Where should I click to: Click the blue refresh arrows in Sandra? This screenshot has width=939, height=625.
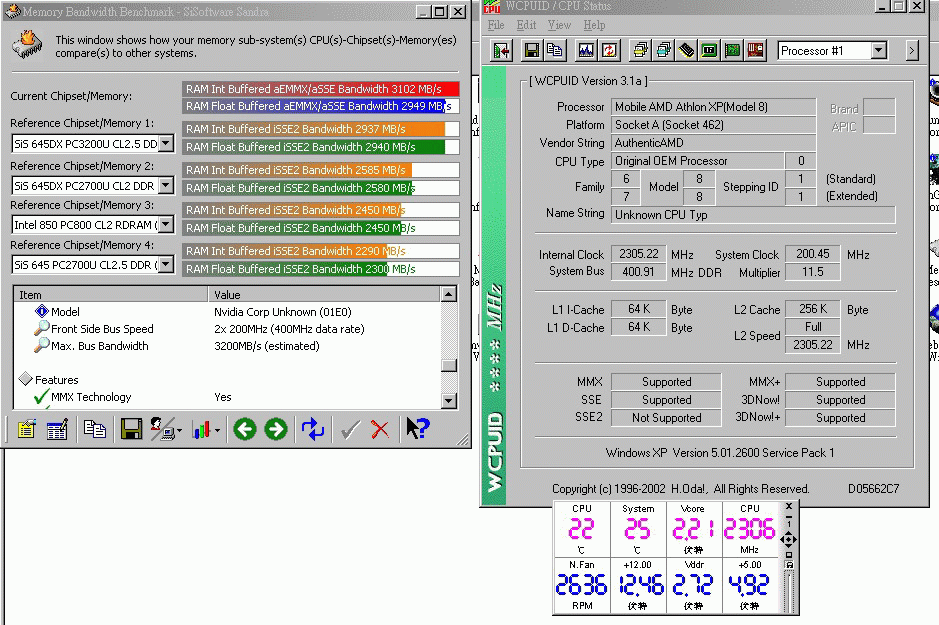[313, 429]
